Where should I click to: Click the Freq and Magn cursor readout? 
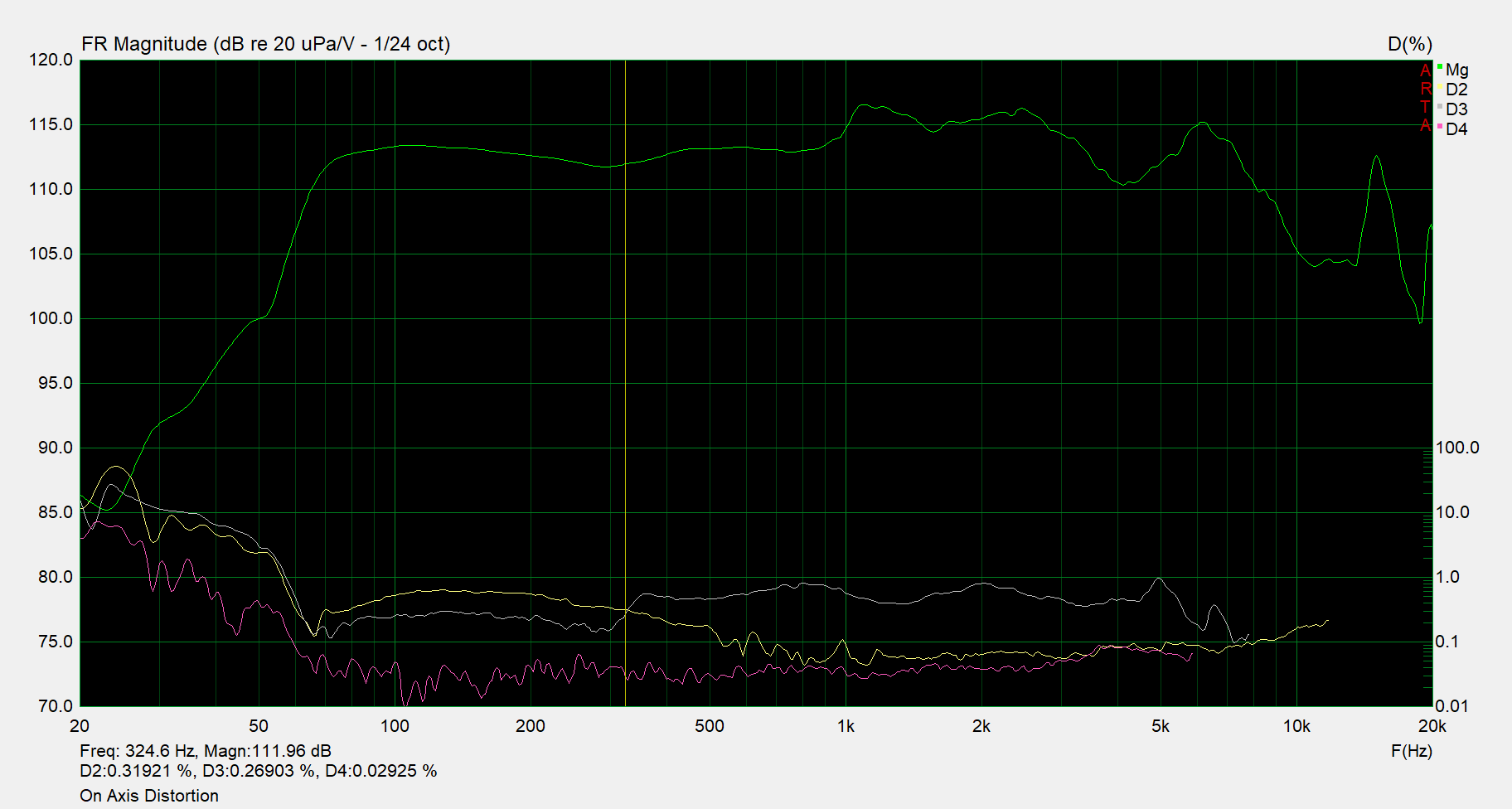coord(206,751)
